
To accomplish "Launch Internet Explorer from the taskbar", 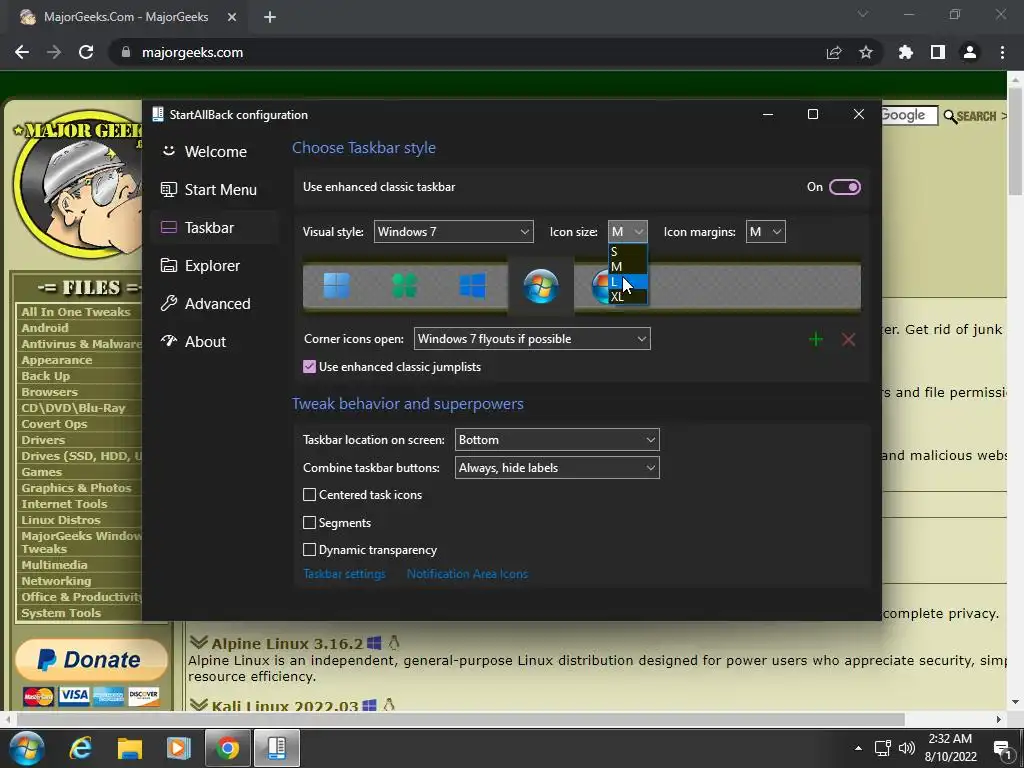I will coord(80,748).
